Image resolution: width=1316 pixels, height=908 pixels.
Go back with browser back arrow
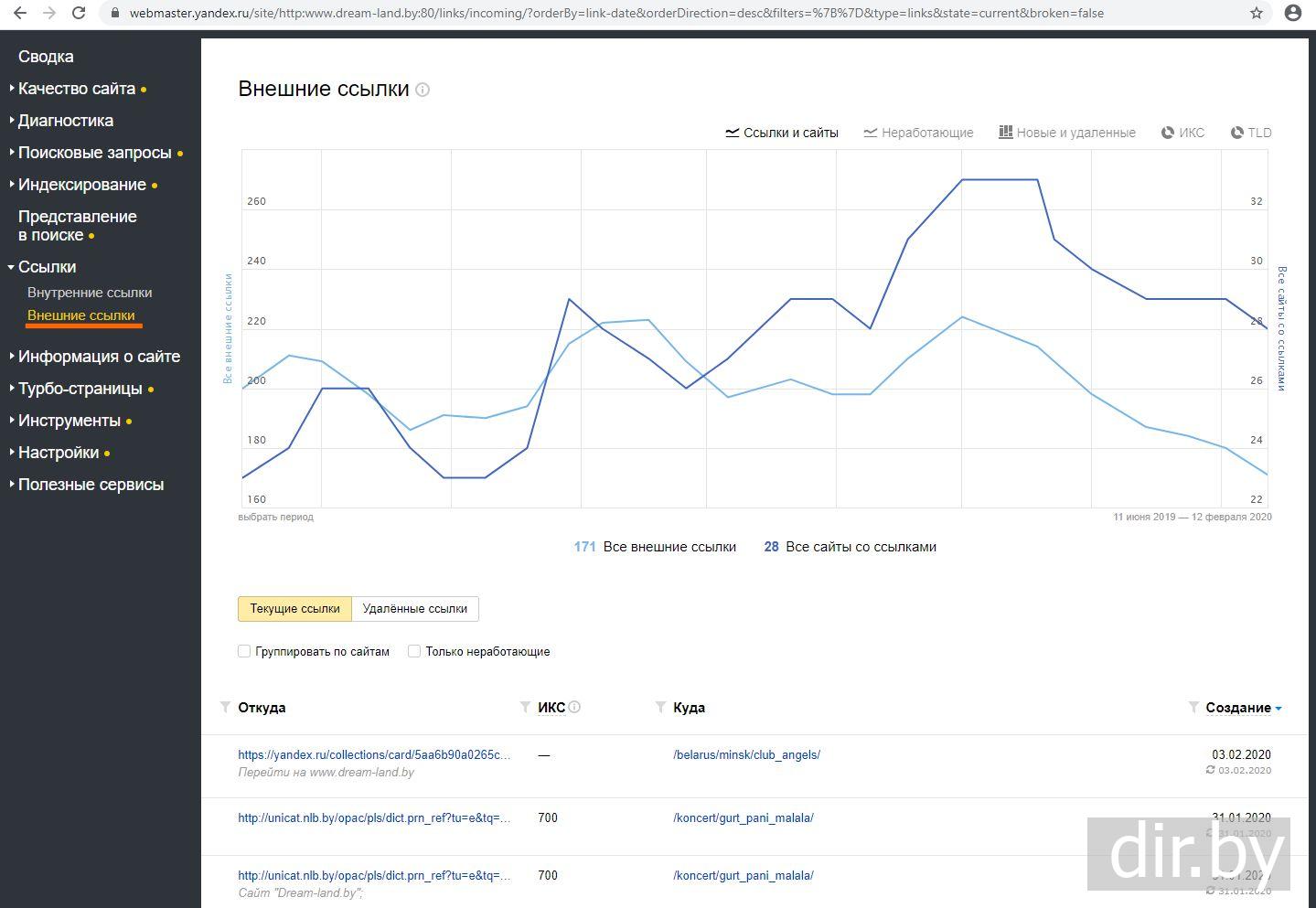pyautogui.click(x=20, y=13)
